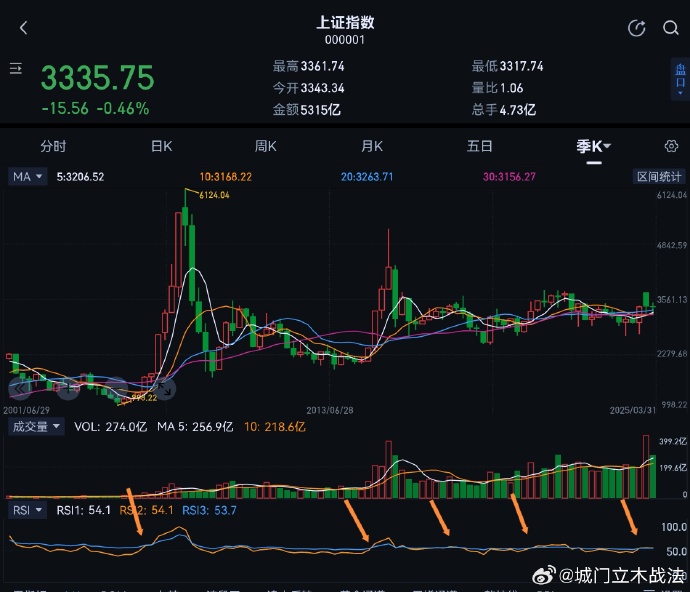Open the RSI indicator dropdown
The height and width of the screenshot is (592, 690).
[x=27, y=510]
